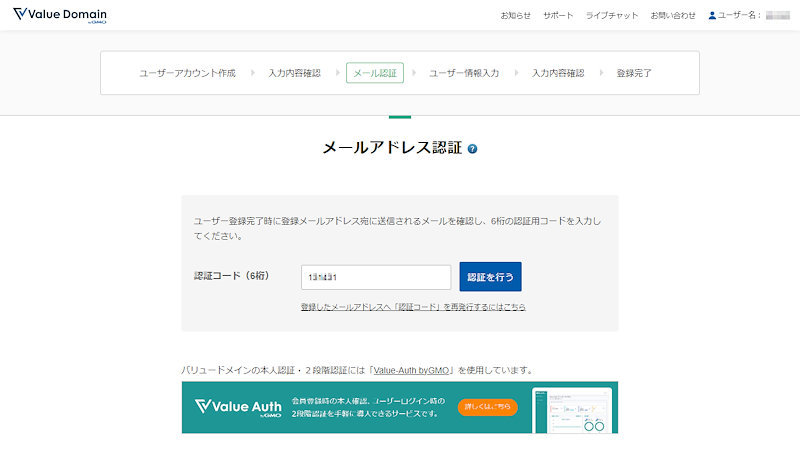The width and height of the screenshot is (800, 456).
Task: Click the 認証コード input field
Action: (x=375, y=277)
